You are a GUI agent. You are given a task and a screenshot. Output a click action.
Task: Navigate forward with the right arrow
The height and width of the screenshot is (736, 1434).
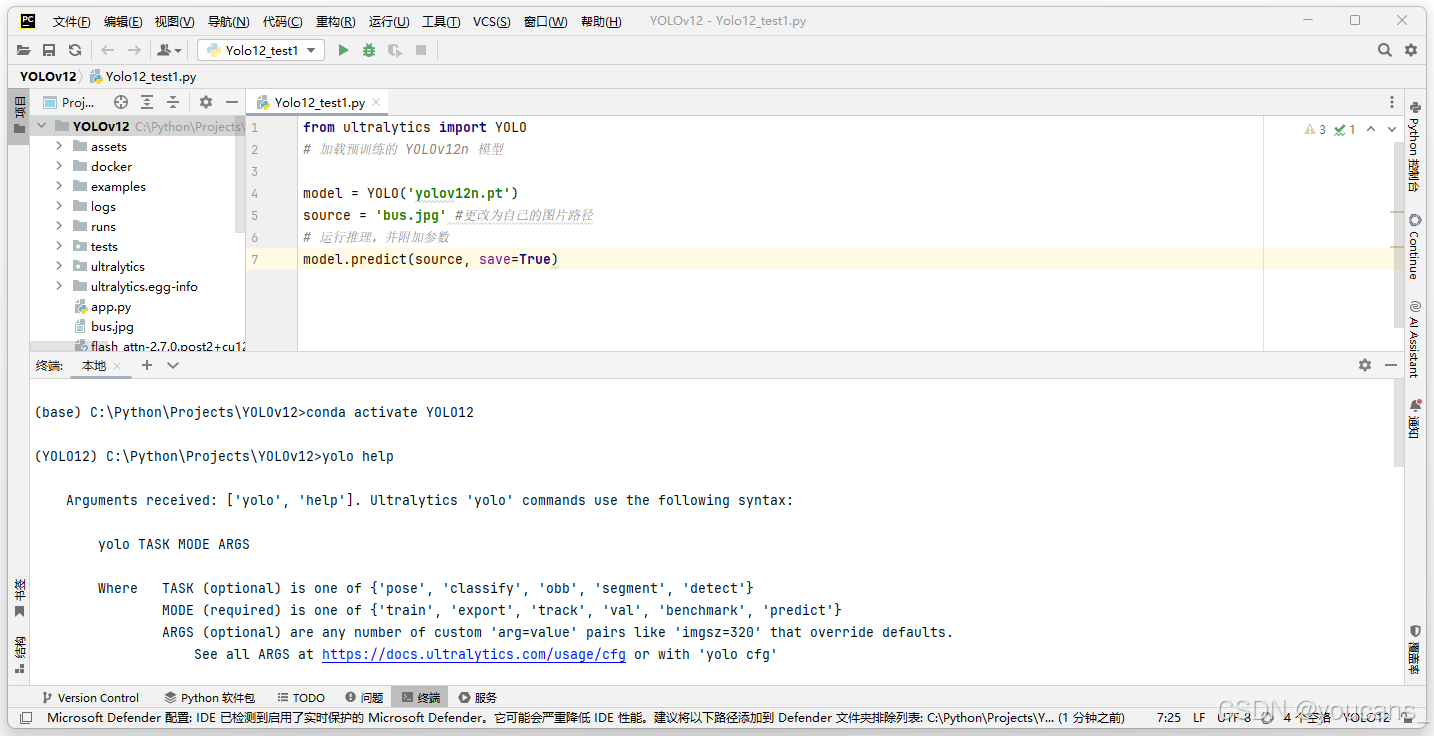pyautogui.click(x=133, y=50)
